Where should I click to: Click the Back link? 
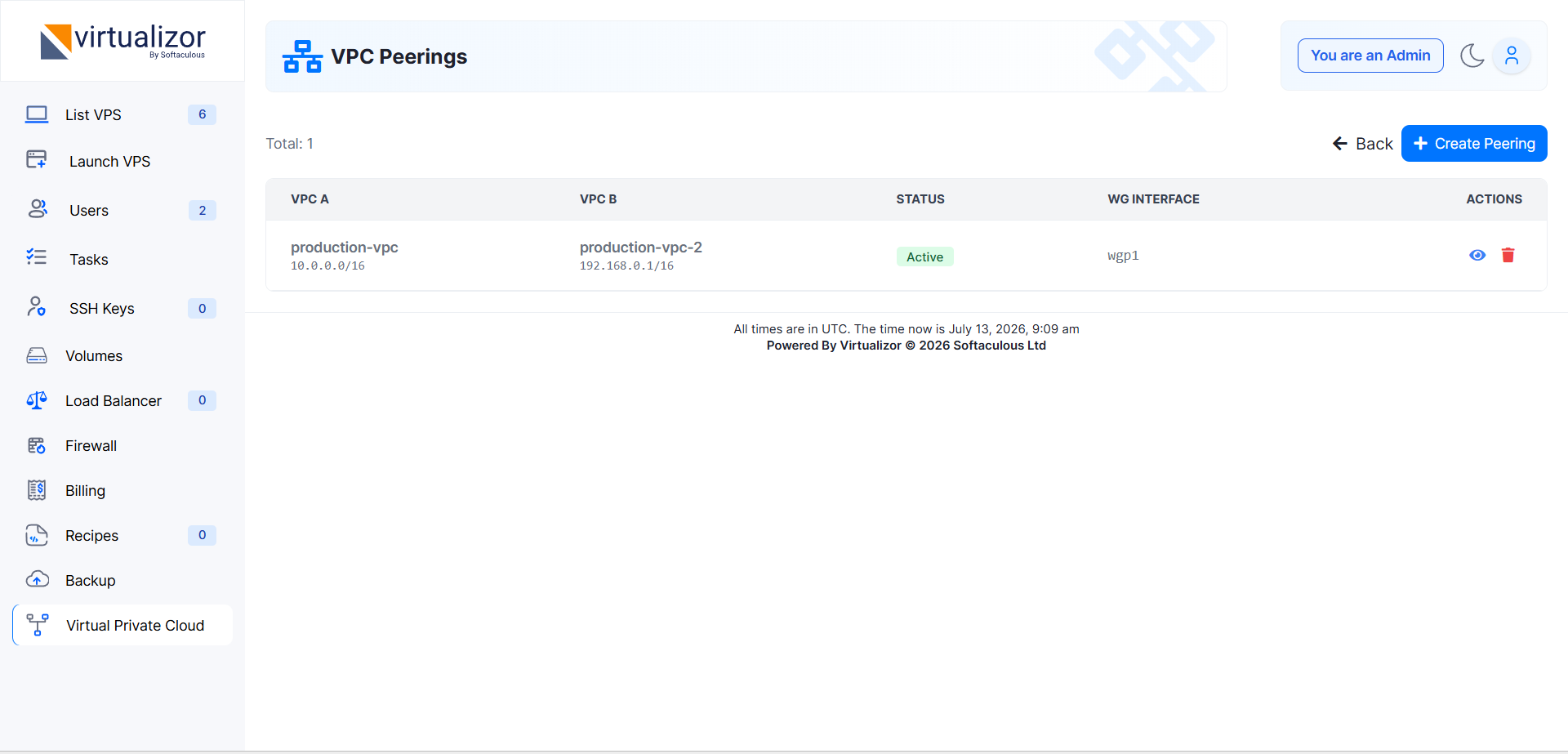(x=1362, y=144)
